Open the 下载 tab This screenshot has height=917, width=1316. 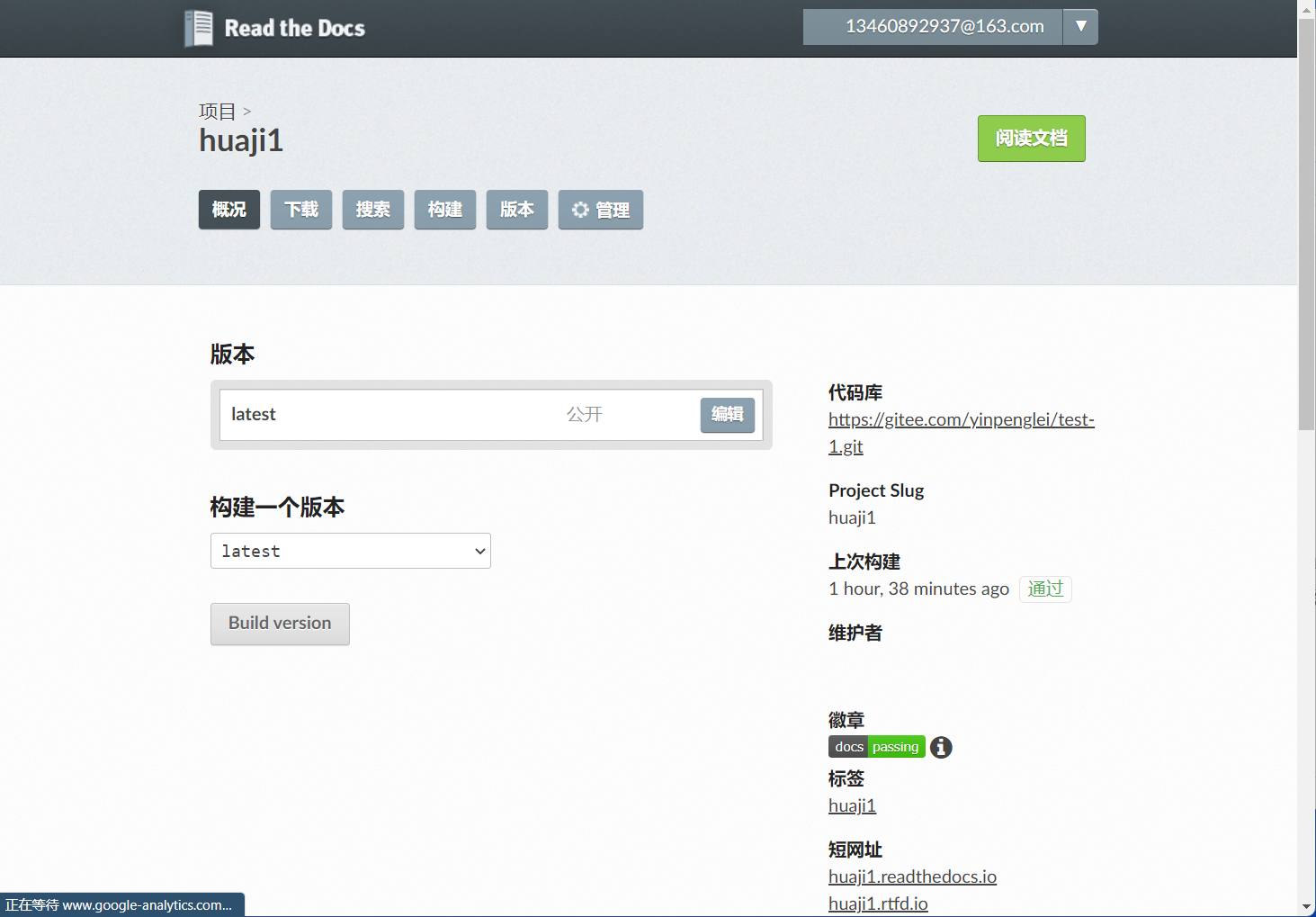coord(301,210)
